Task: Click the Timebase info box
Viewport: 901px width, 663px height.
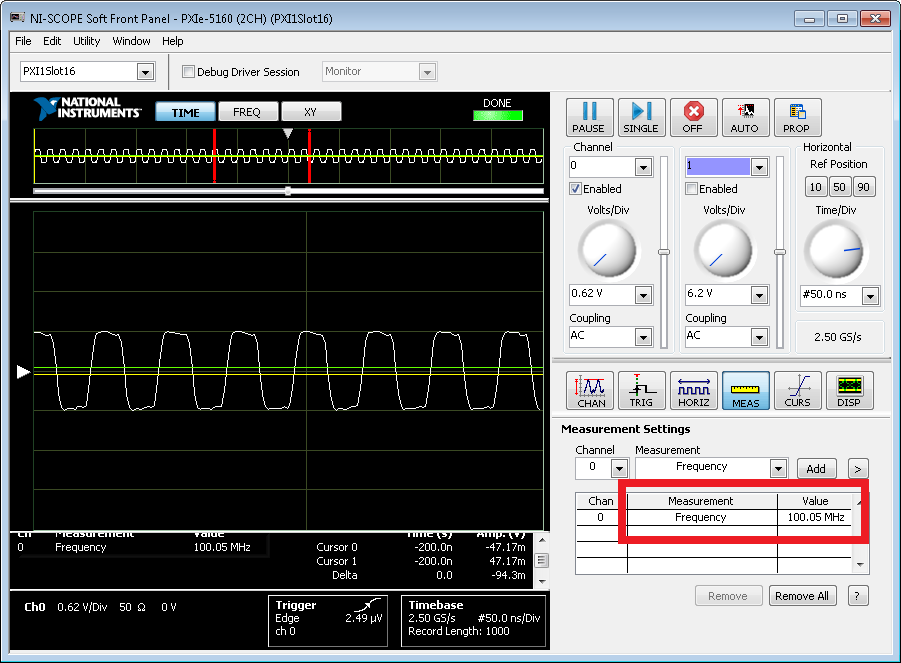Action: pyautogui.click(x=473, y=620)
